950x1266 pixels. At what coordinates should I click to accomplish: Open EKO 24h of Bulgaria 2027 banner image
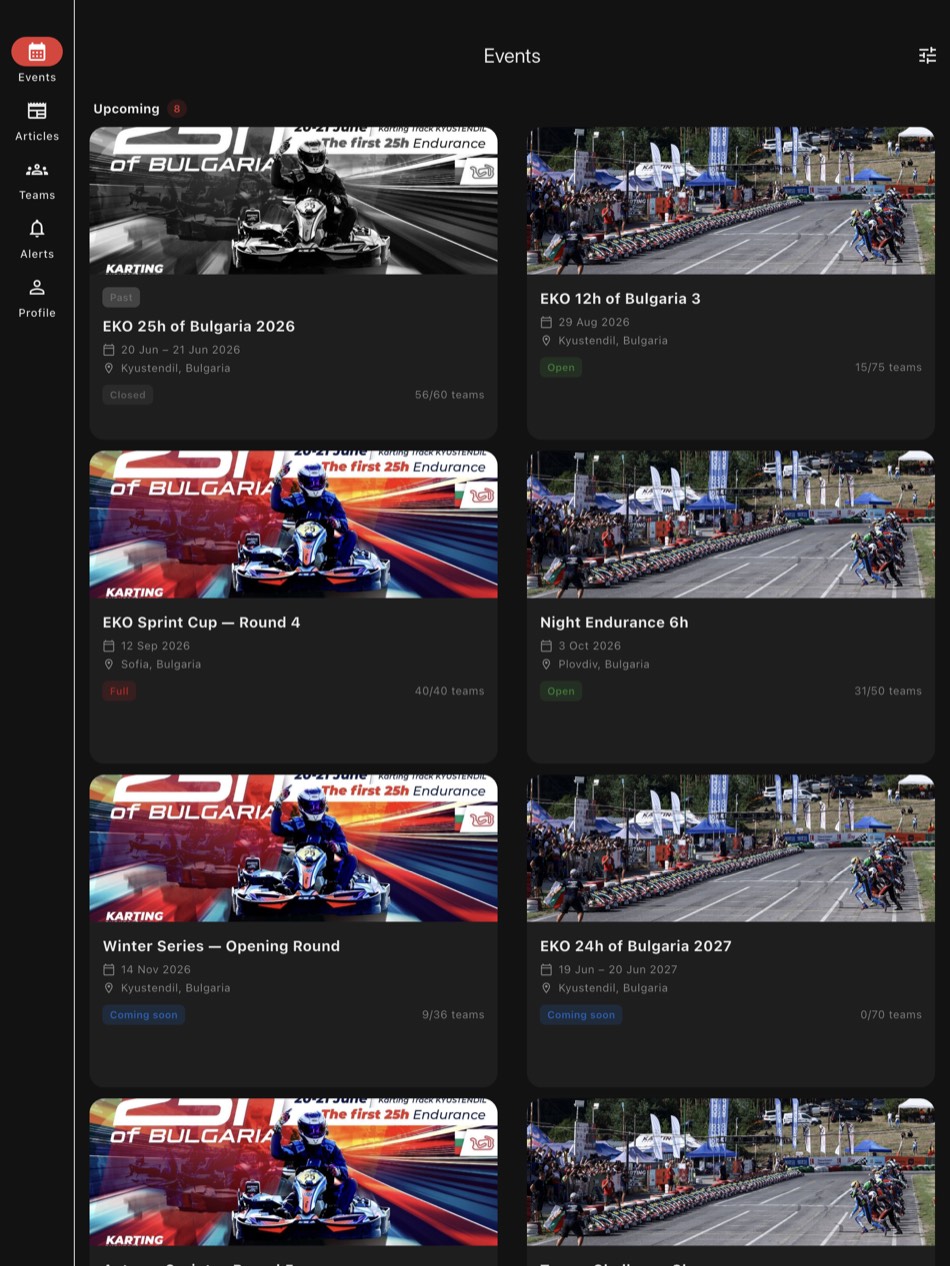[730, 848]
